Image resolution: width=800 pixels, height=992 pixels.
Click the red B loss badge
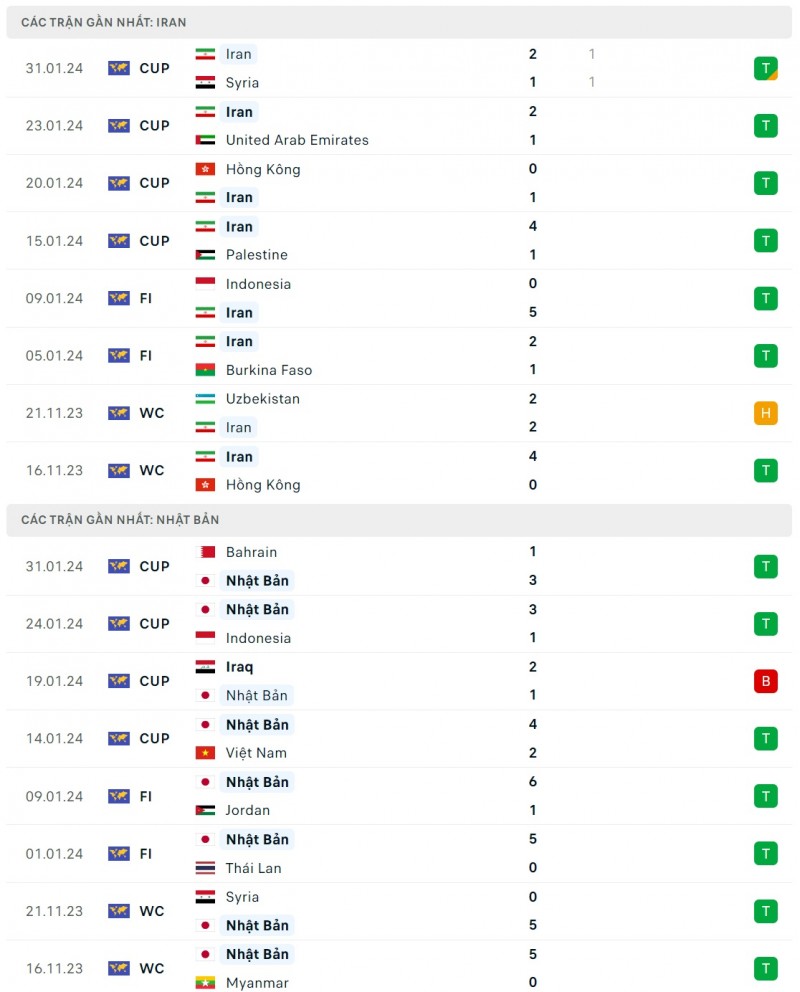click(x=766, y=681)
